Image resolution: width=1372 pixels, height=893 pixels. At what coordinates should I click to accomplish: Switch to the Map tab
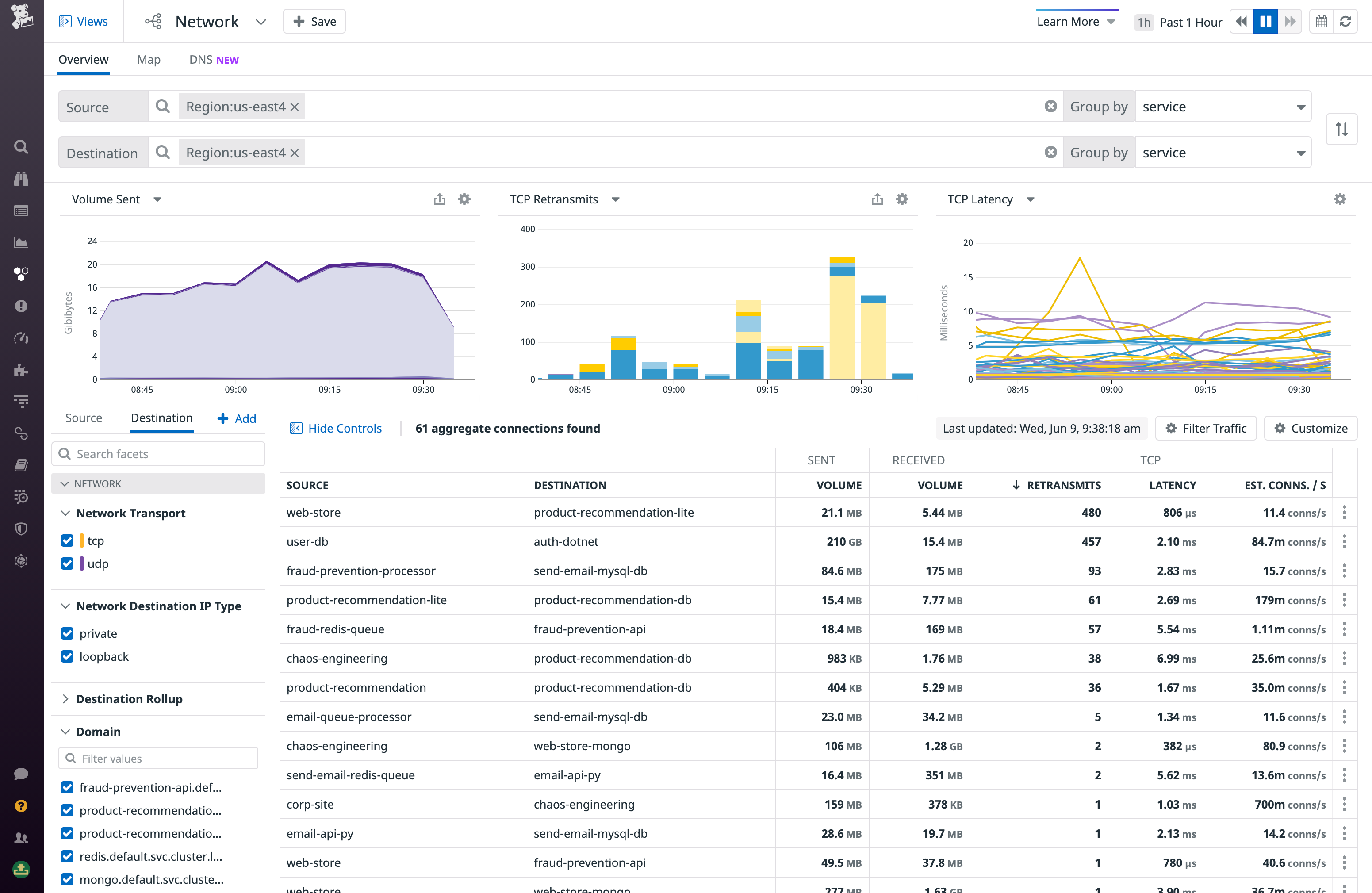149,59
